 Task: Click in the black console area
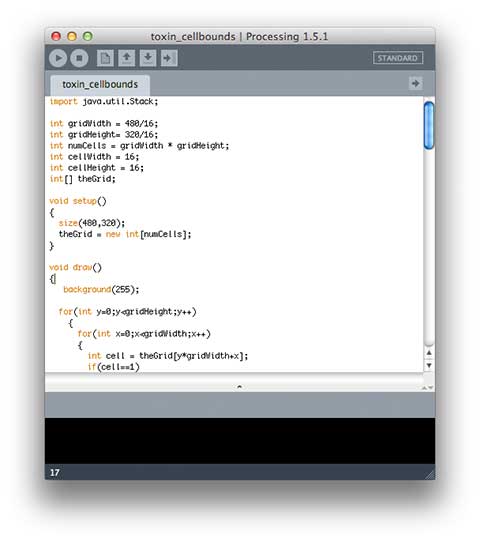(x=240, y=441)
